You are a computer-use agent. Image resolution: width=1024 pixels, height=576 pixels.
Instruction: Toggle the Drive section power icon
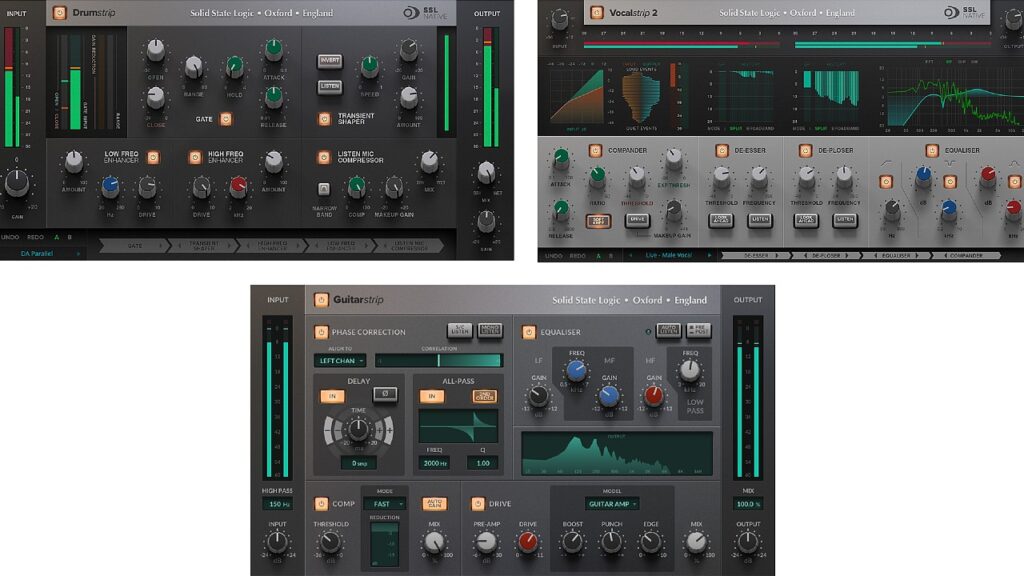click(478, 504)
